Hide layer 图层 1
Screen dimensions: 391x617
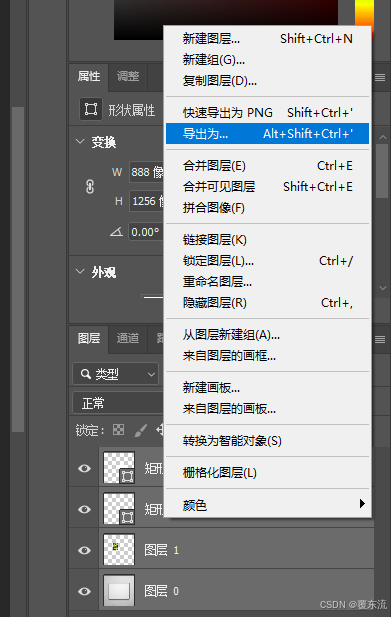pyautogui.click(x=84, y=550)
